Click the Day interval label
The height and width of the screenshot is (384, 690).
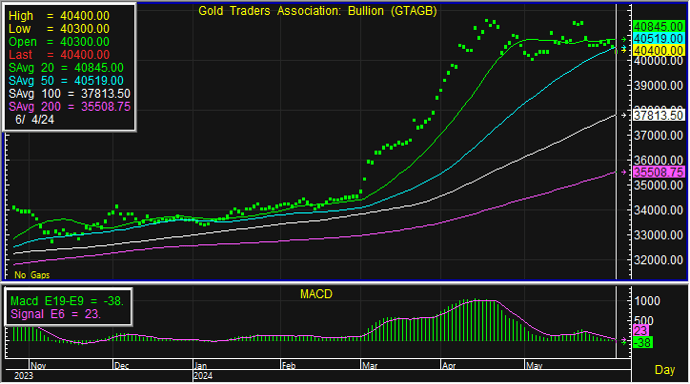(x=665, y=370)
